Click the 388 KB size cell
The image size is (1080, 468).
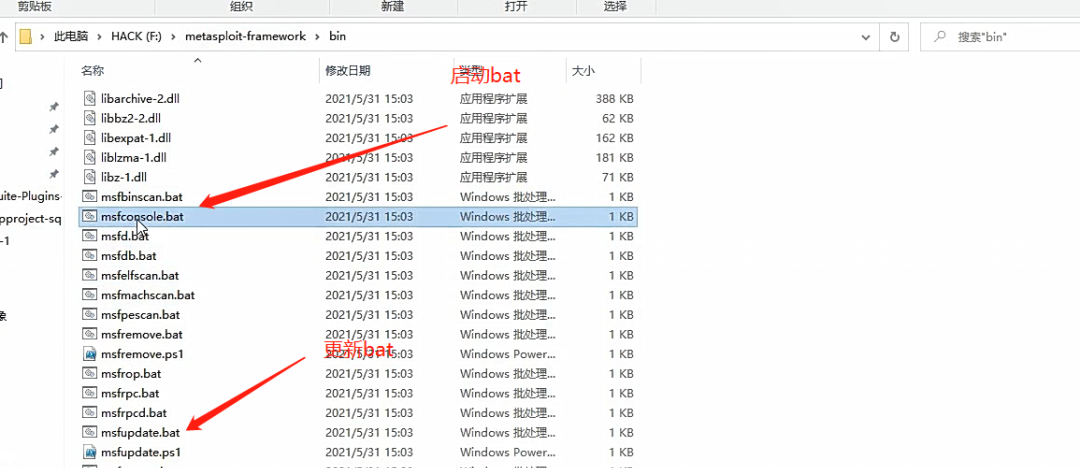tap(614, 99)
